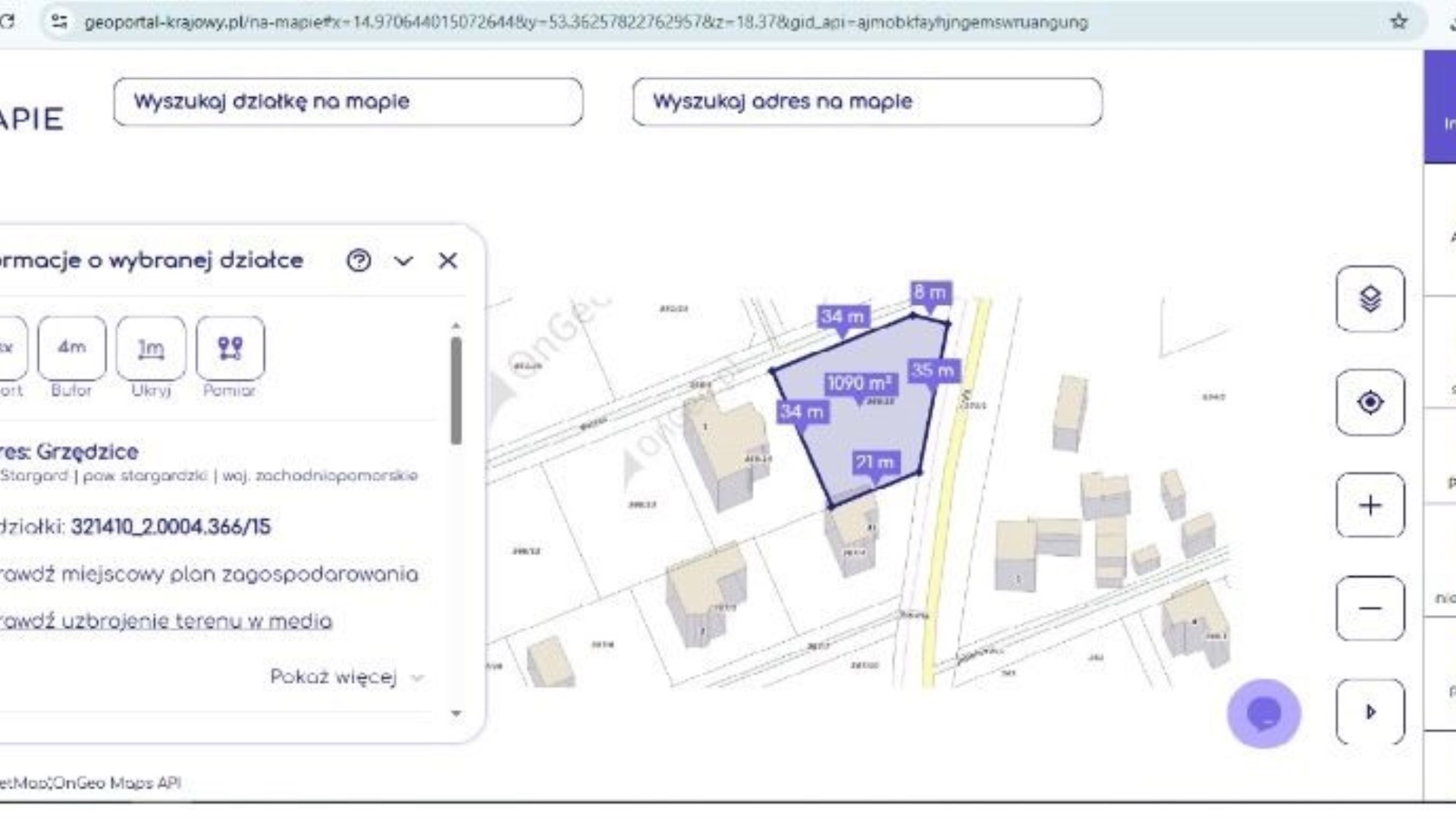Bookmark page with the star icon
The height and width of the screenshot is (819, 1456).
[x=1399, y=22]
